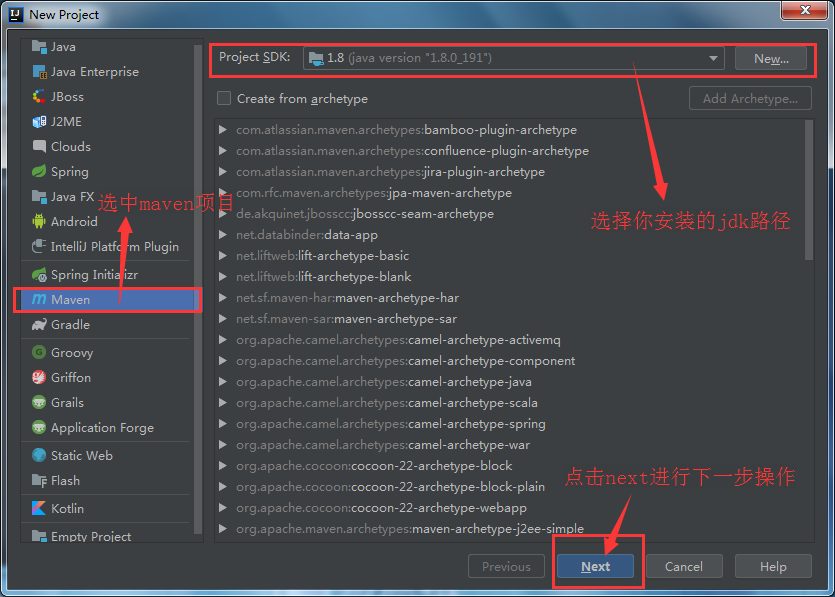
Task: Select Groovy project type label
Action: (x=72, y=353)
